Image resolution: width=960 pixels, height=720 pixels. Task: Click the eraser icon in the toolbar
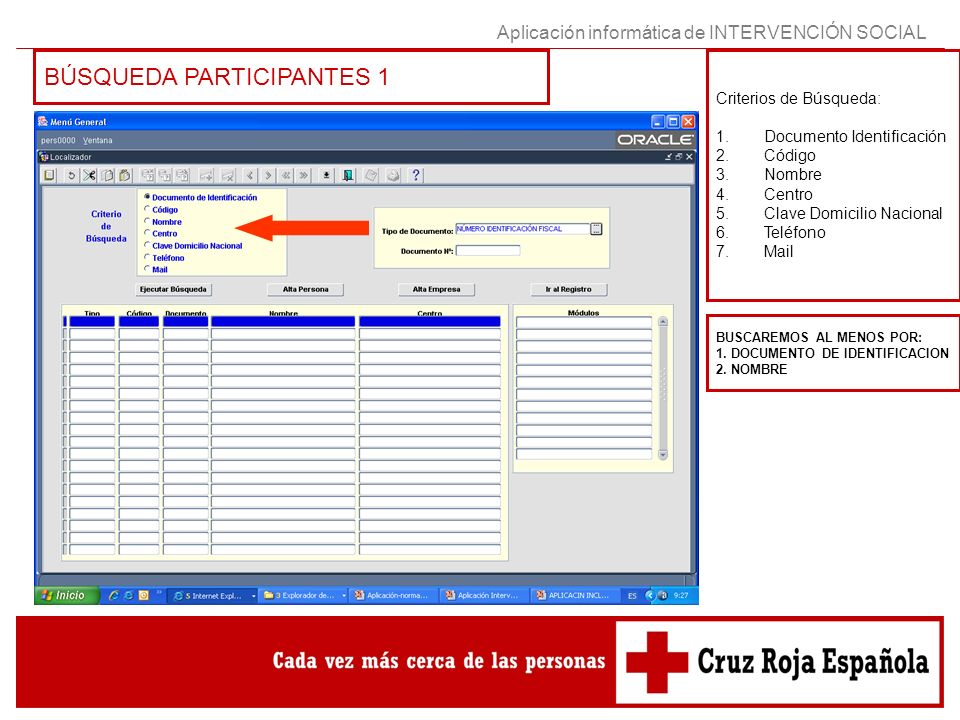coord(371,176)
